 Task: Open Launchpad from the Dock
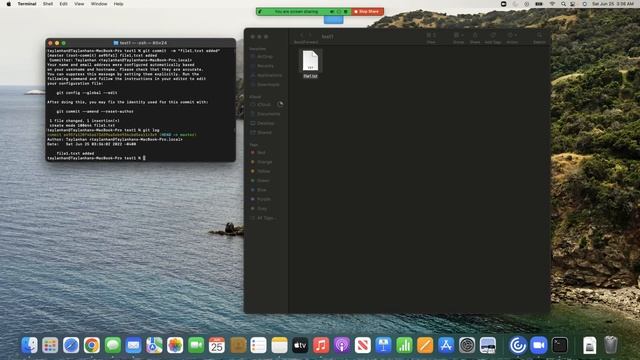[50, 345]
